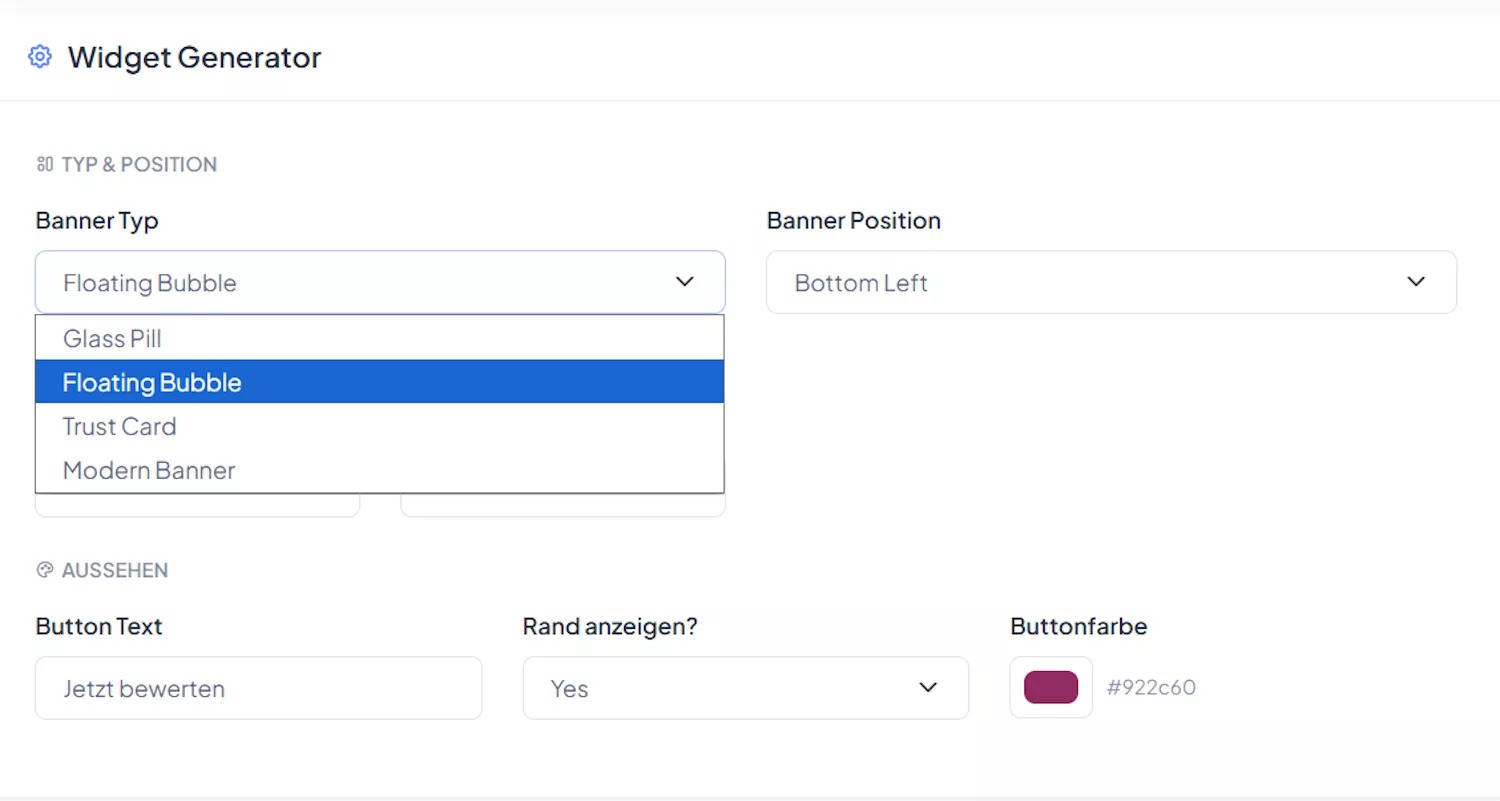The height and width of the screenshot is (801, 1500).
Task: Click the layout icon next to TYP & POSITION
Action: coord(45,163)
